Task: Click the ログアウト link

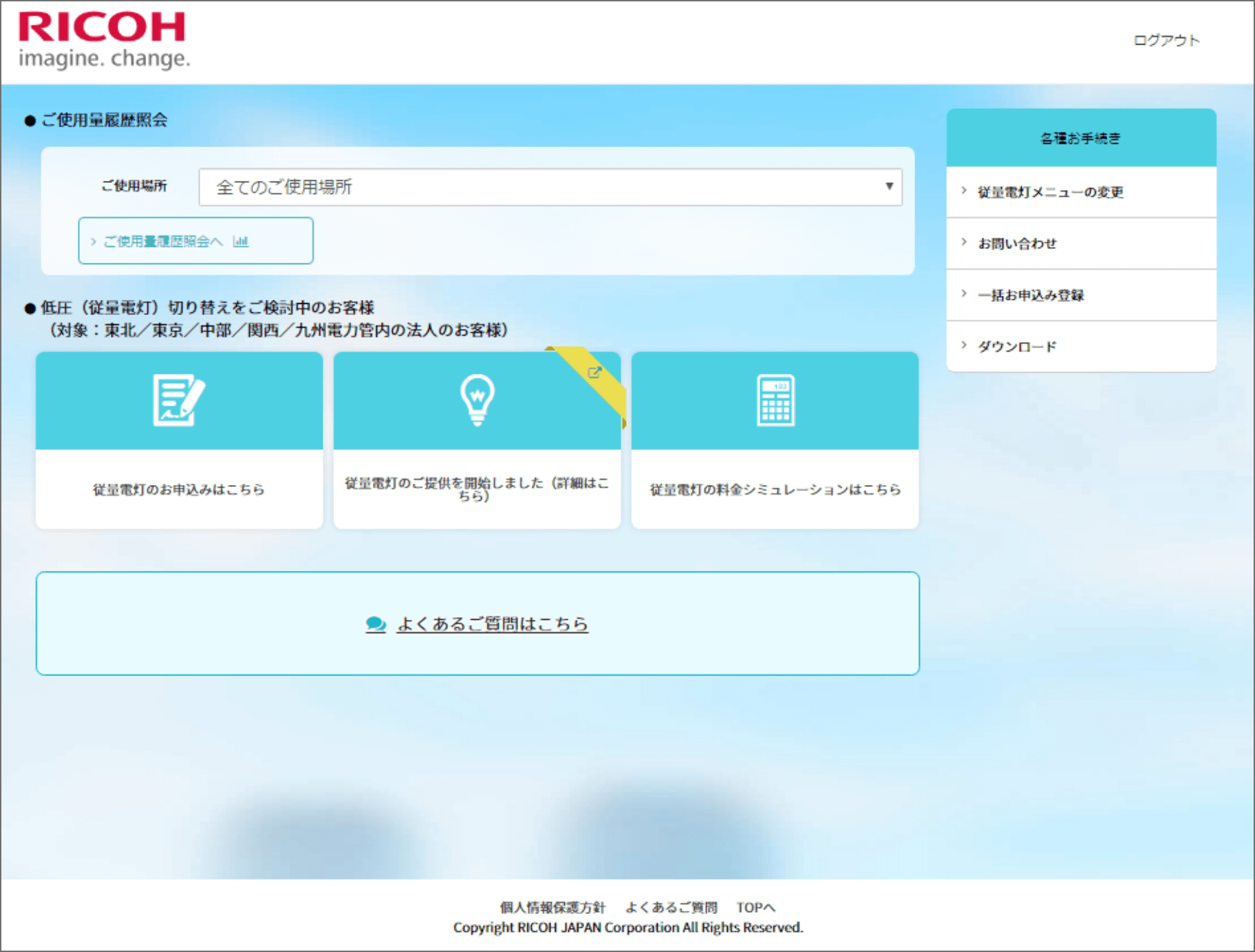Action: coord(1166,41)
